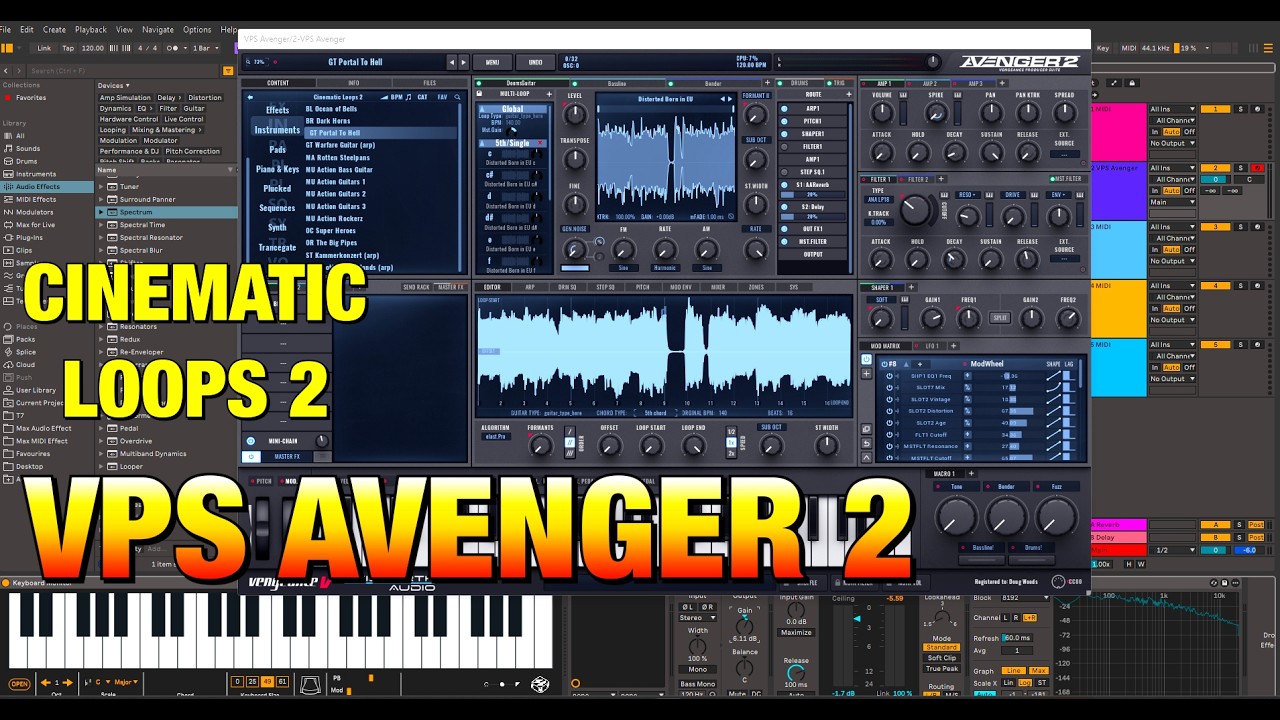
Task: Open the RESO dropdown in filter panel
Action: 967,195
